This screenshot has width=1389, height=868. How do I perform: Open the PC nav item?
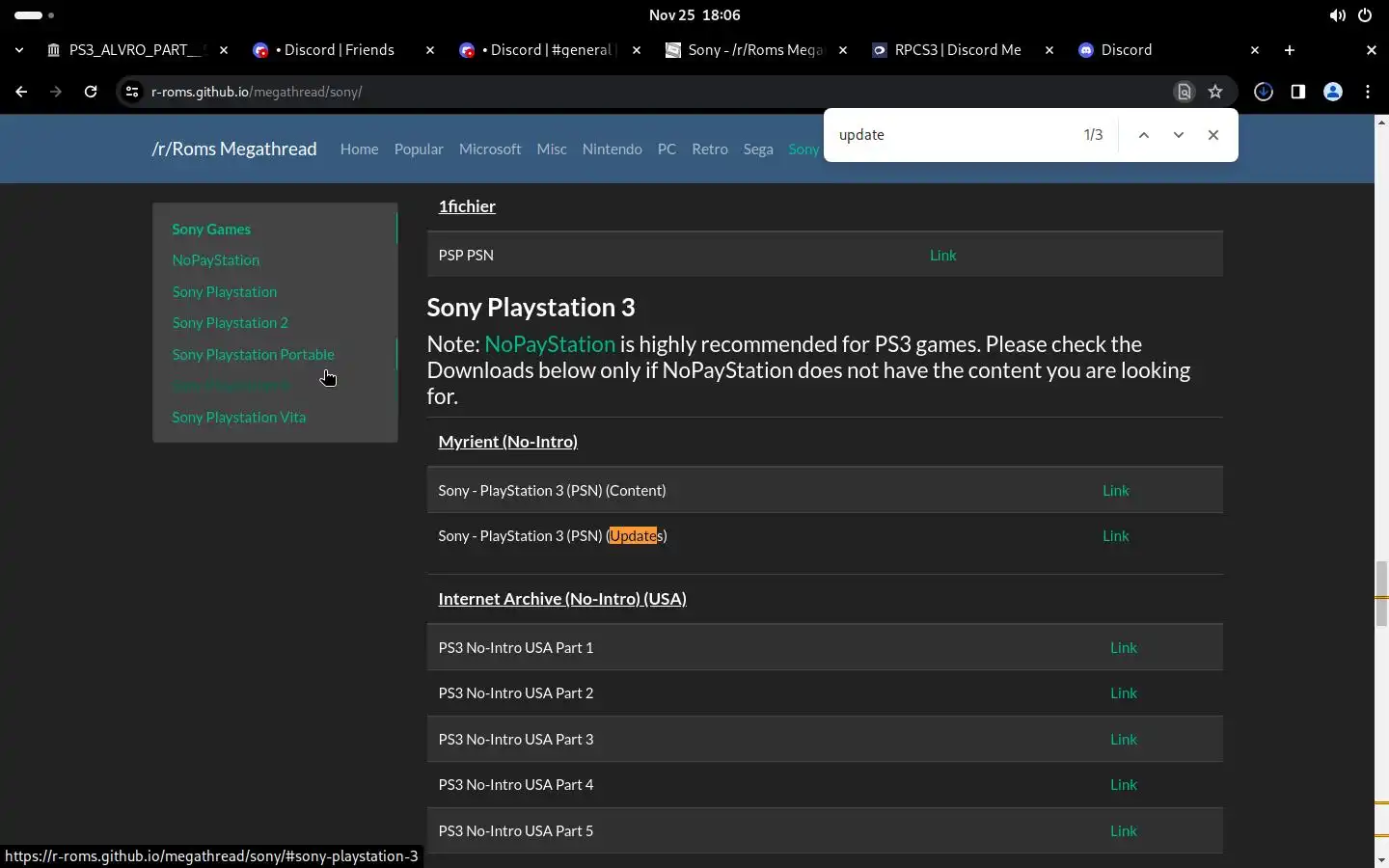pyautogui.click(x=667, y=149)
